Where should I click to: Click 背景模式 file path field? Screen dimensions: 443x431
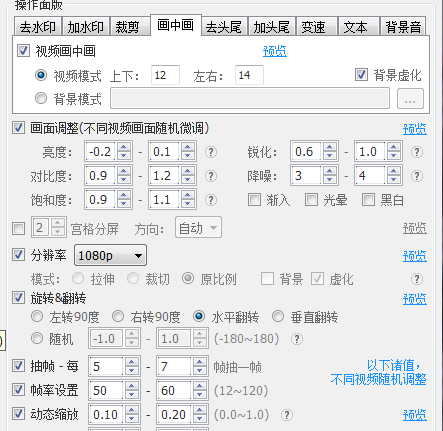pyautogui.click(x=250, y=98)
